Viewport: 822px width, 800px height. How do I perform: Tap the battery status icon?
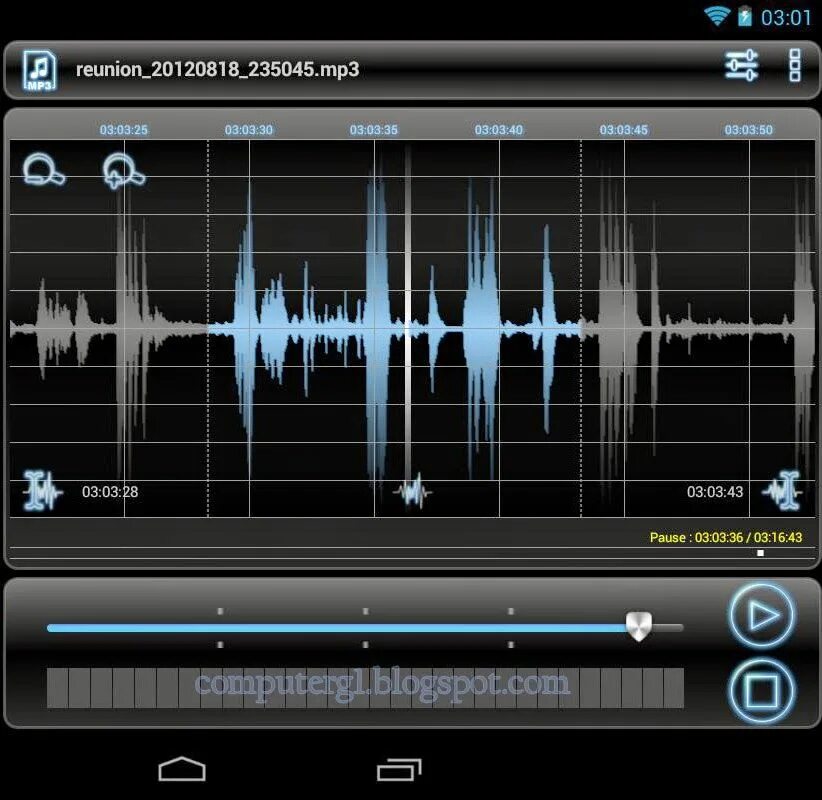tap(744, 16)
